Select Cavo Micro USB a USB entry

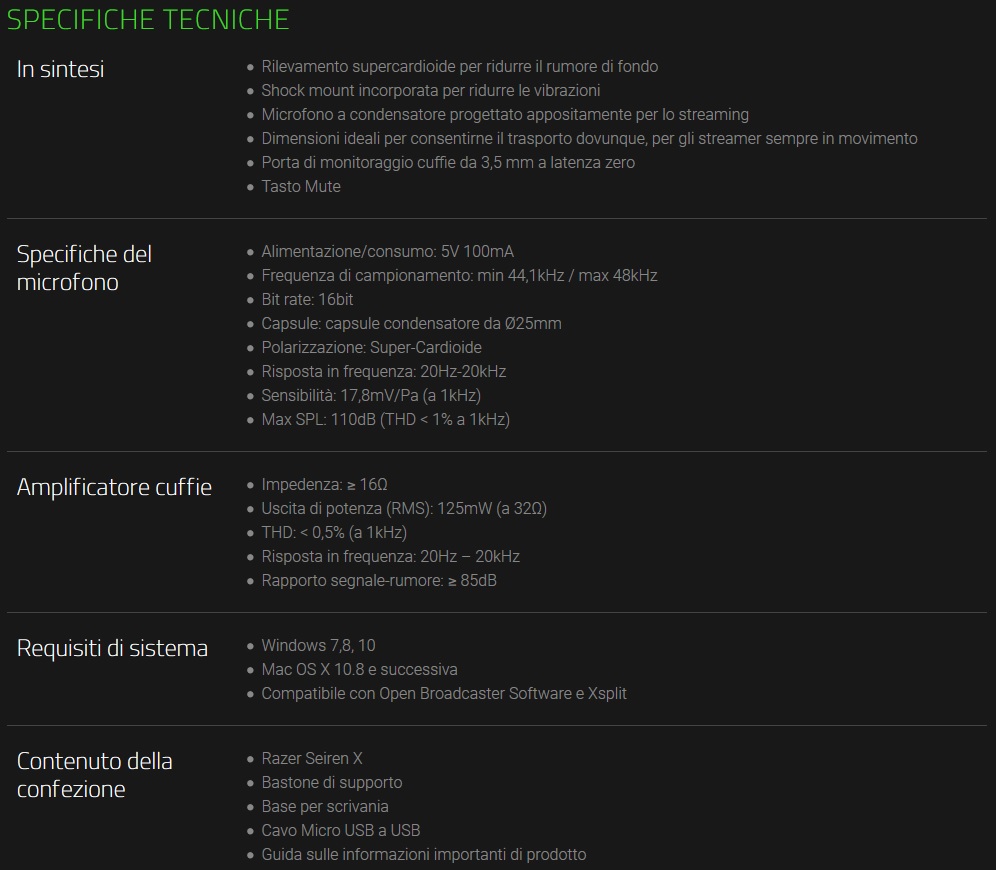[341, 831]
